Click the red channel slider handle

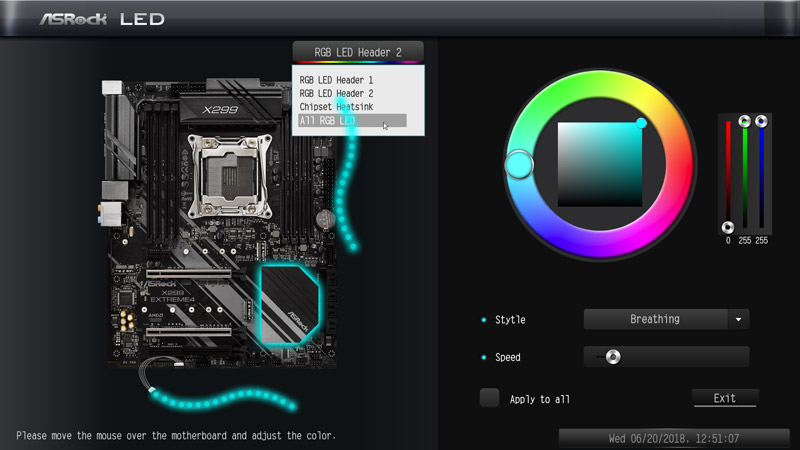click(x=728, y=227)
